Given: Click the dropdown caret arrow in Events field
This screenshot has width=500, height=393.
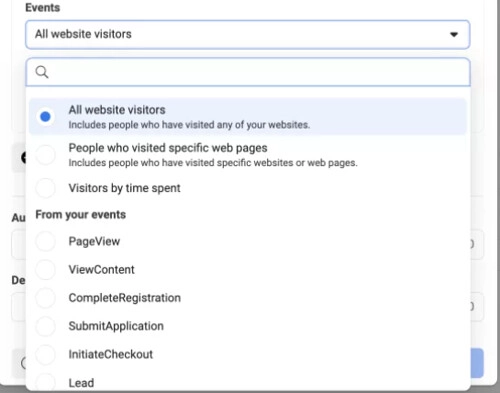Looking at the screenshot, I should tap(454, 34).
